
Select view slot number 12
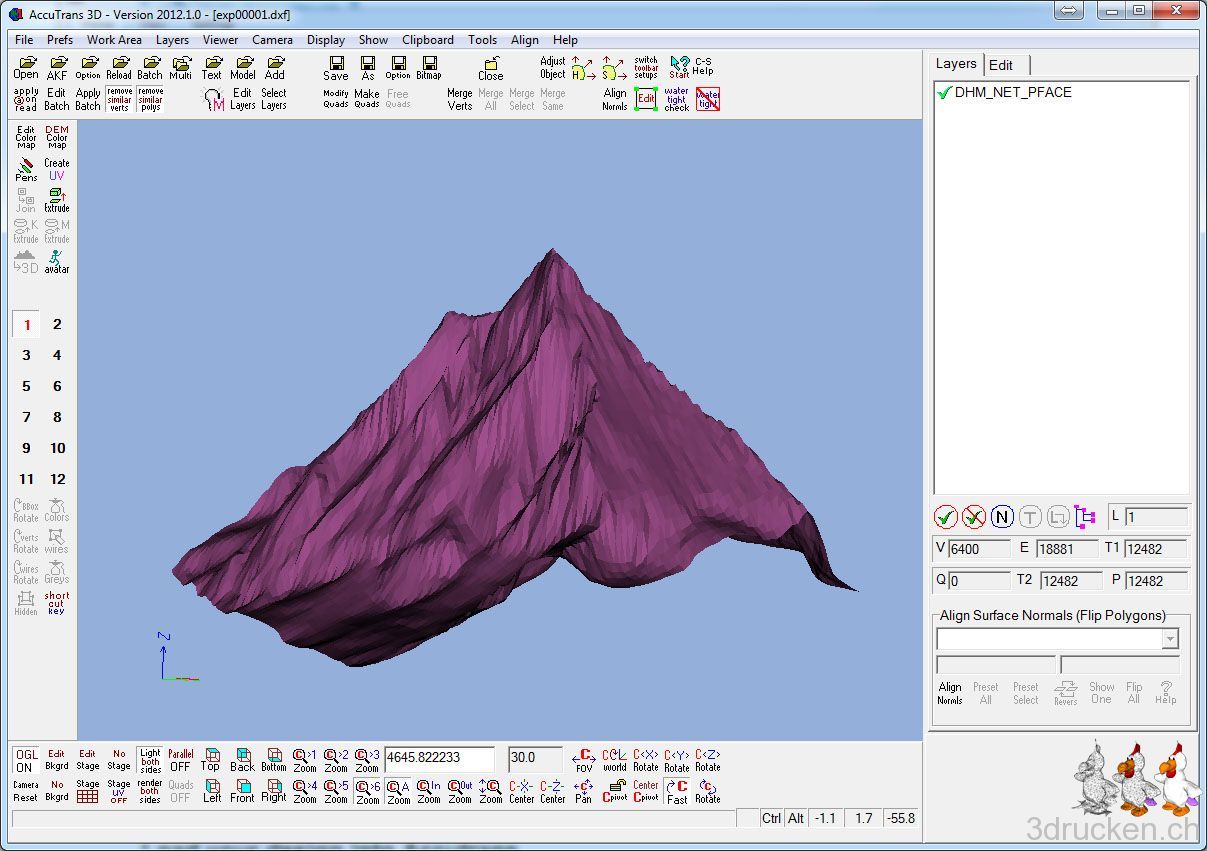coord(57,479)
